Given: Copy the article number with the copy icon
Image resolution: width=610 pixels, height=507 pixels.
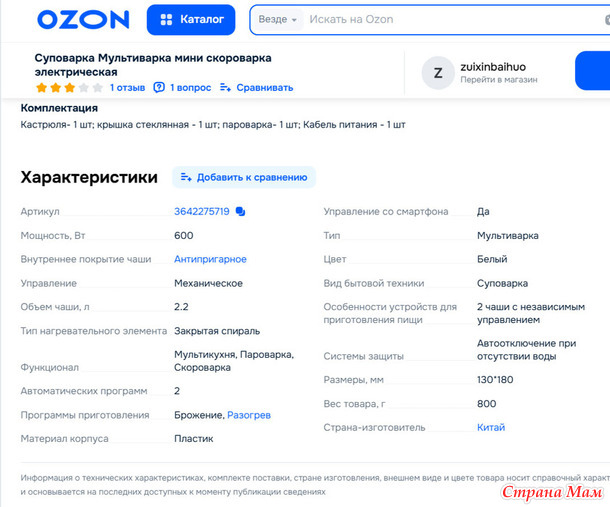Looking at the screenshot, I should 241,212.
